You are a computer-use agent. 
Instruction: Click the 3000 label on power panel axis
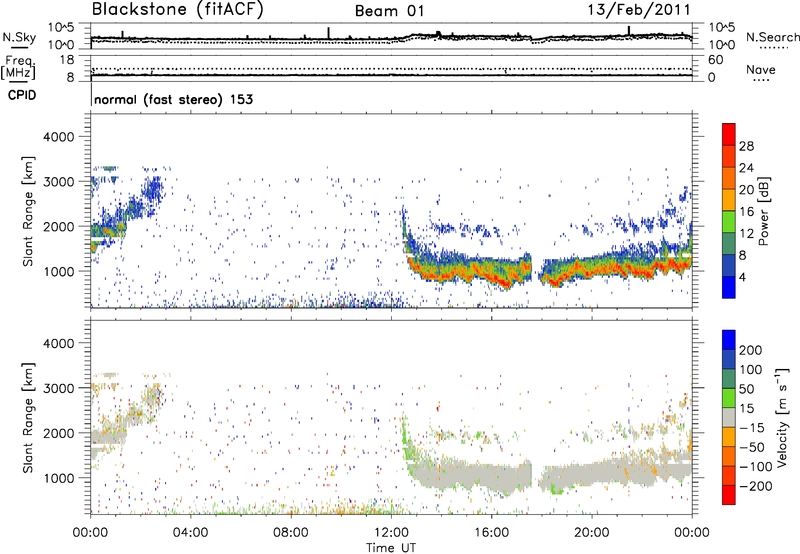[x=58, y=182]
